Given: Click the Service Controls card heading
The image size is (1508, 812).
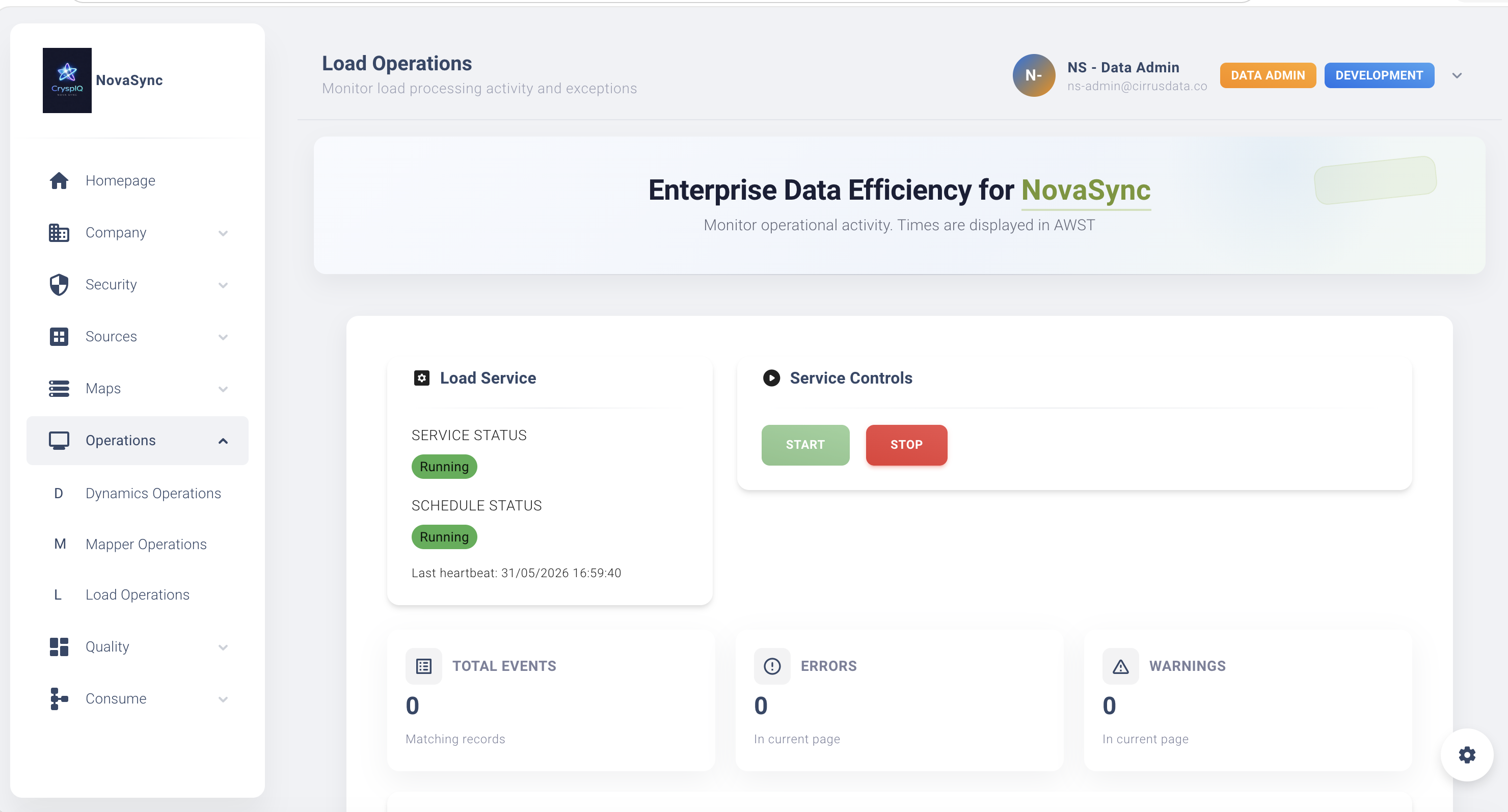Looking at the screenshot, I should coord(851,378).
